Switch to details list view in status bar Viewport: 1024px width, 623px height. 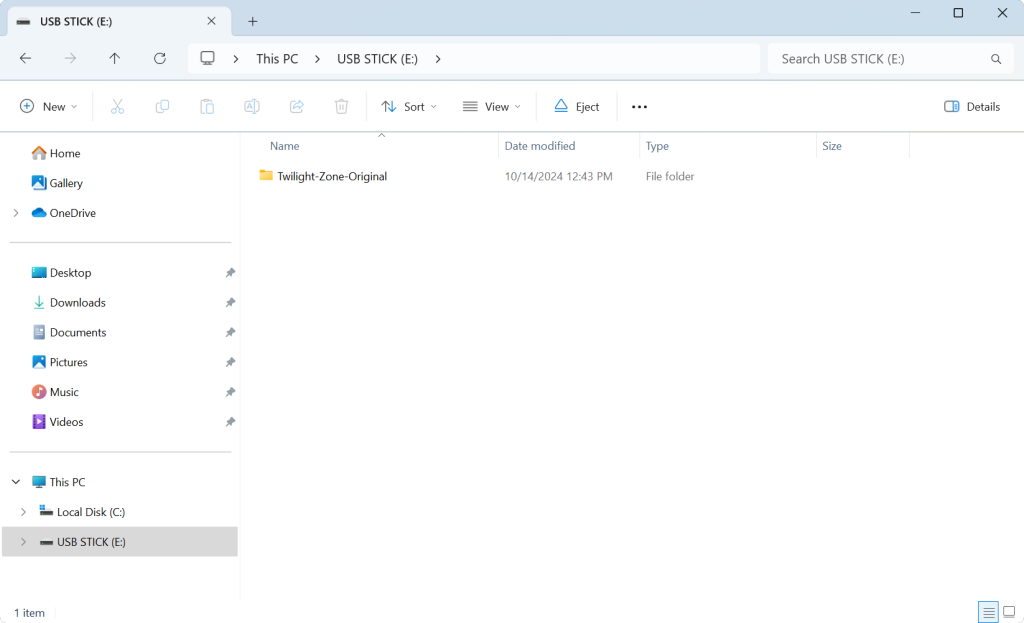tap(988, 612)
